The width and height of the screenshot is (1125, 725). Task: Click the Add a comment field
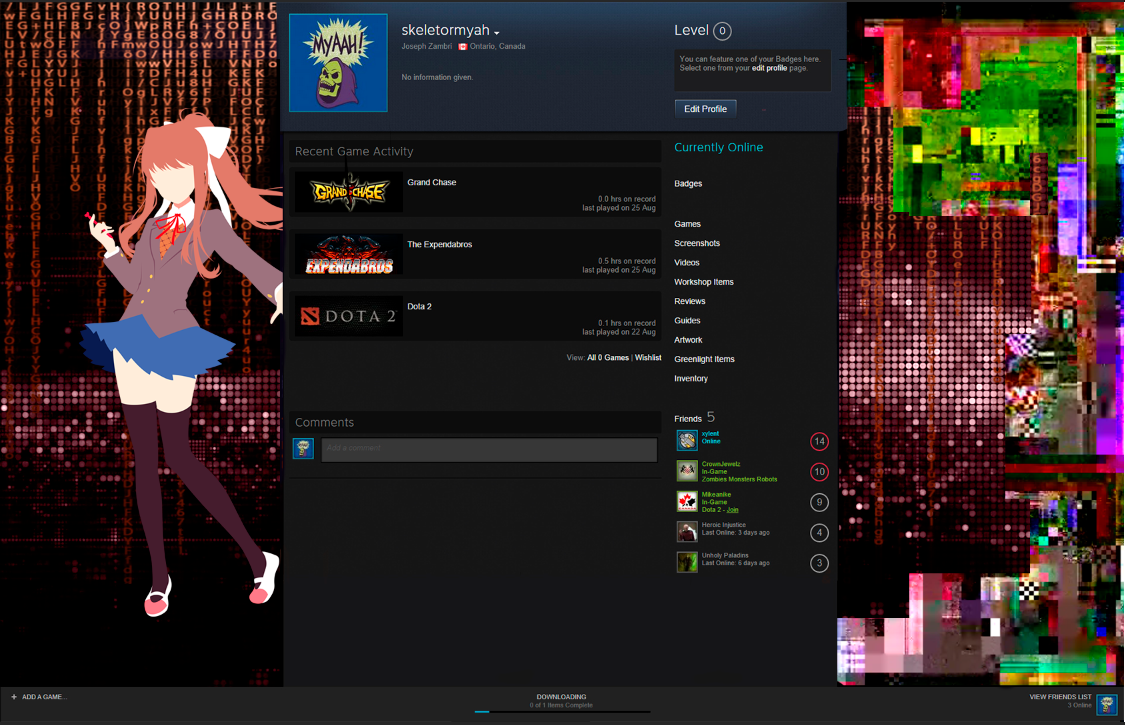[489, 449]
